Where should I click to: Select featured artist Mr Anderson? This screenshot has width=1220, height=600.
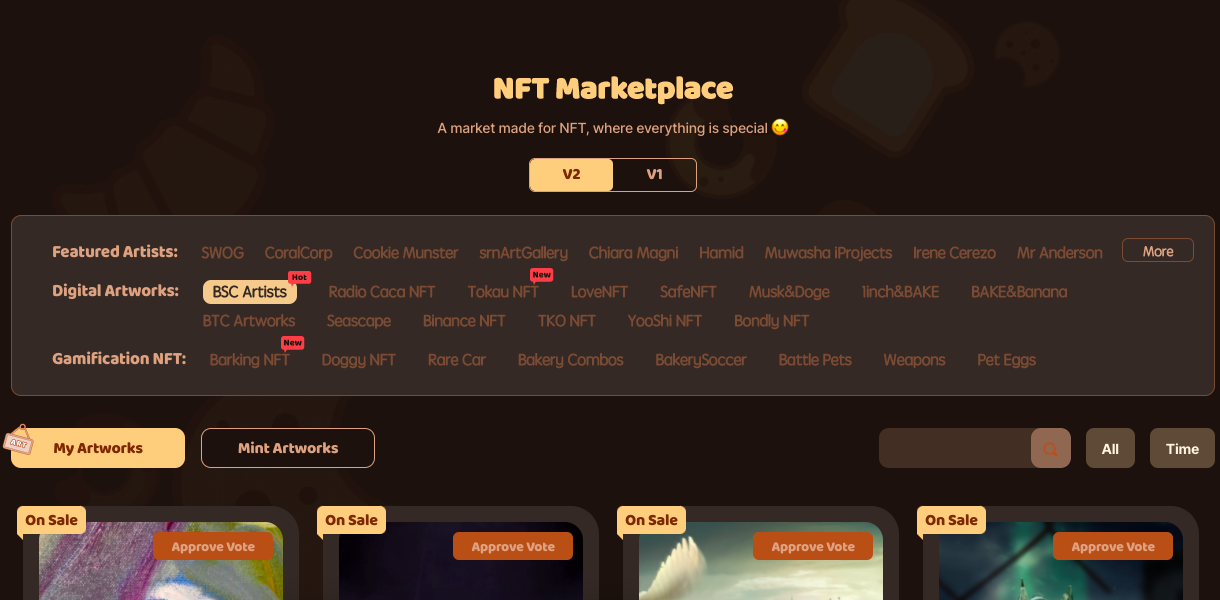(1059, 253)
